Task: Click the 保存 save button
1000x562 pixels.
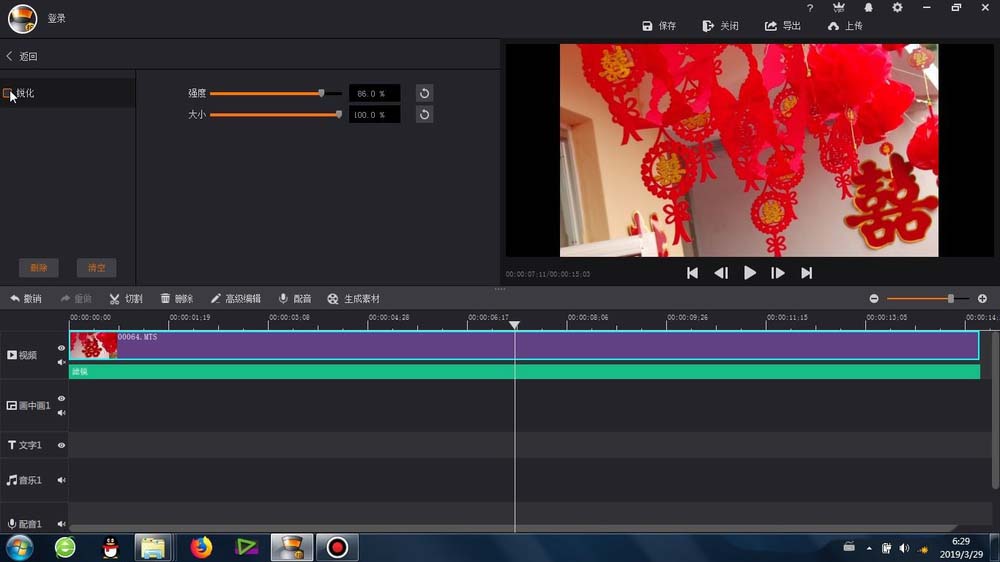Action: coord(659,26)
